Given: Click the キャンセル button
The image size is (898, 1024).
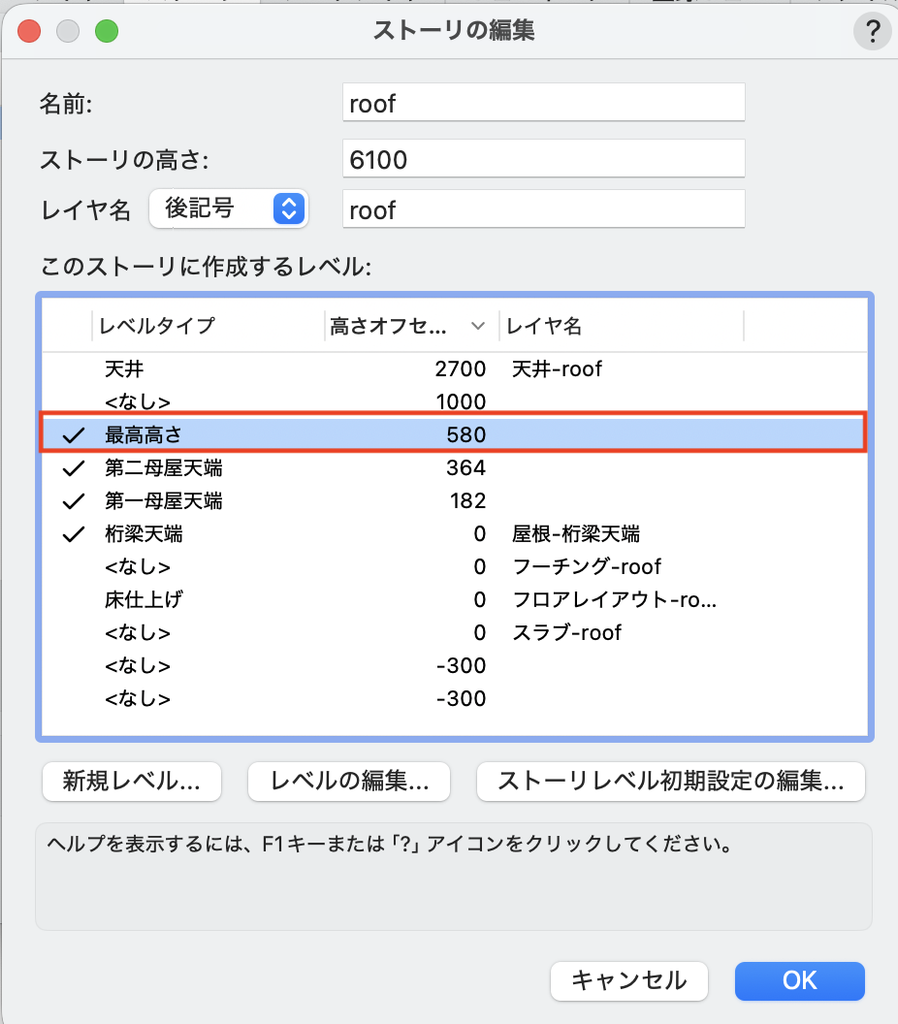Looking at the screenshot, I should 629,981.
